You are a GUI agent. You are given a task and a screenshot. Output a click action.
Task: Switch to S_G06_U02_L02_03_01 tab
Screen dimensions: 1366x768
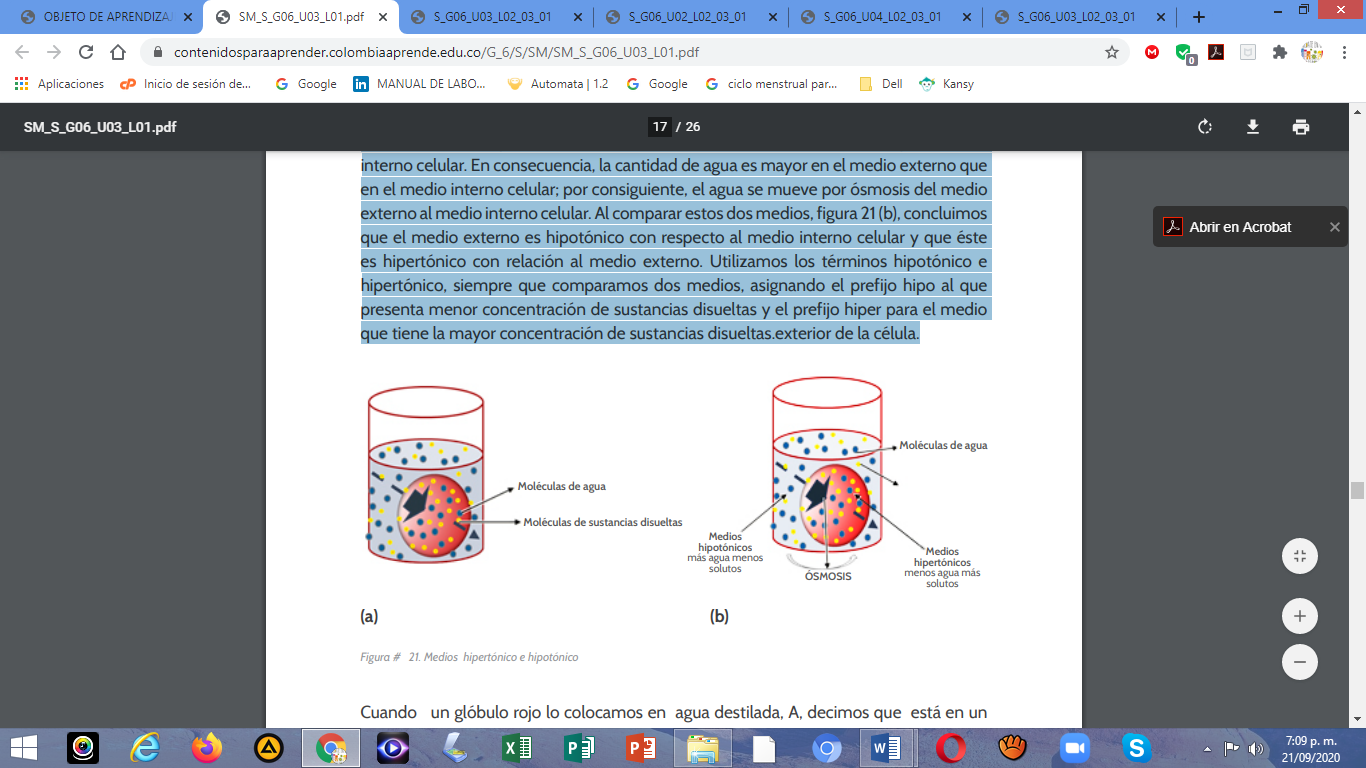pos(689,17)
